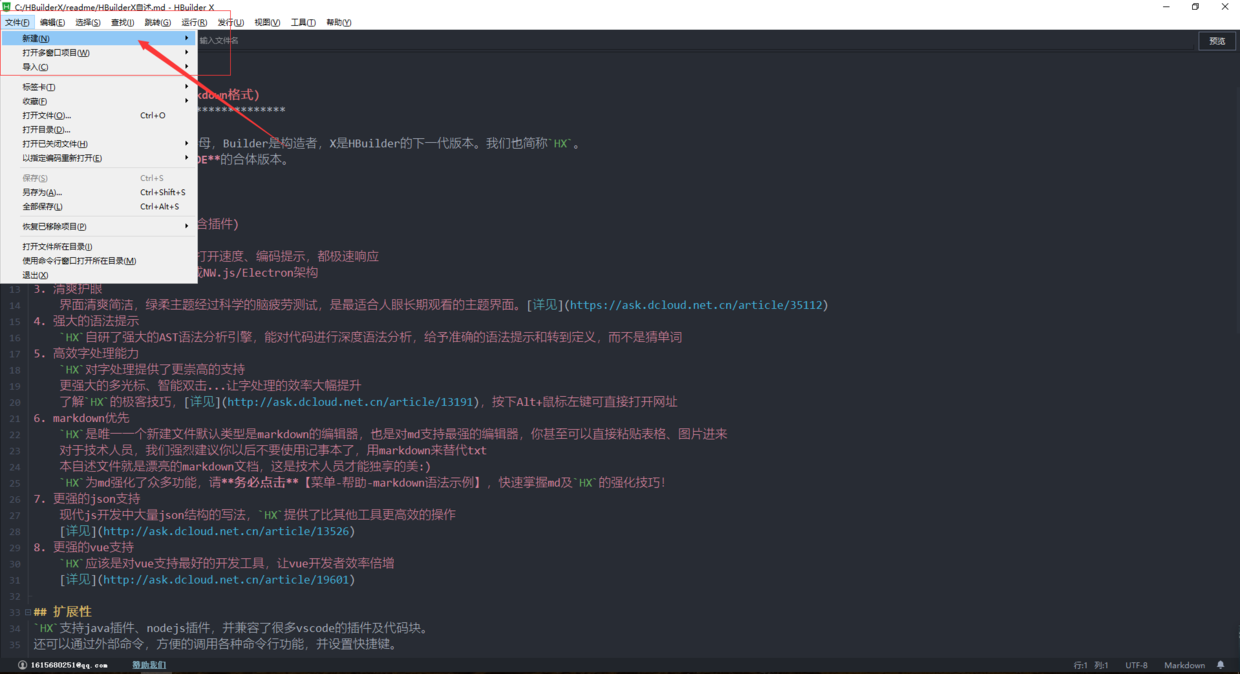The height and width of the screenshot is (674, 1240).
Task: Open the 编辑(E) menu
Action: [52, 22]
